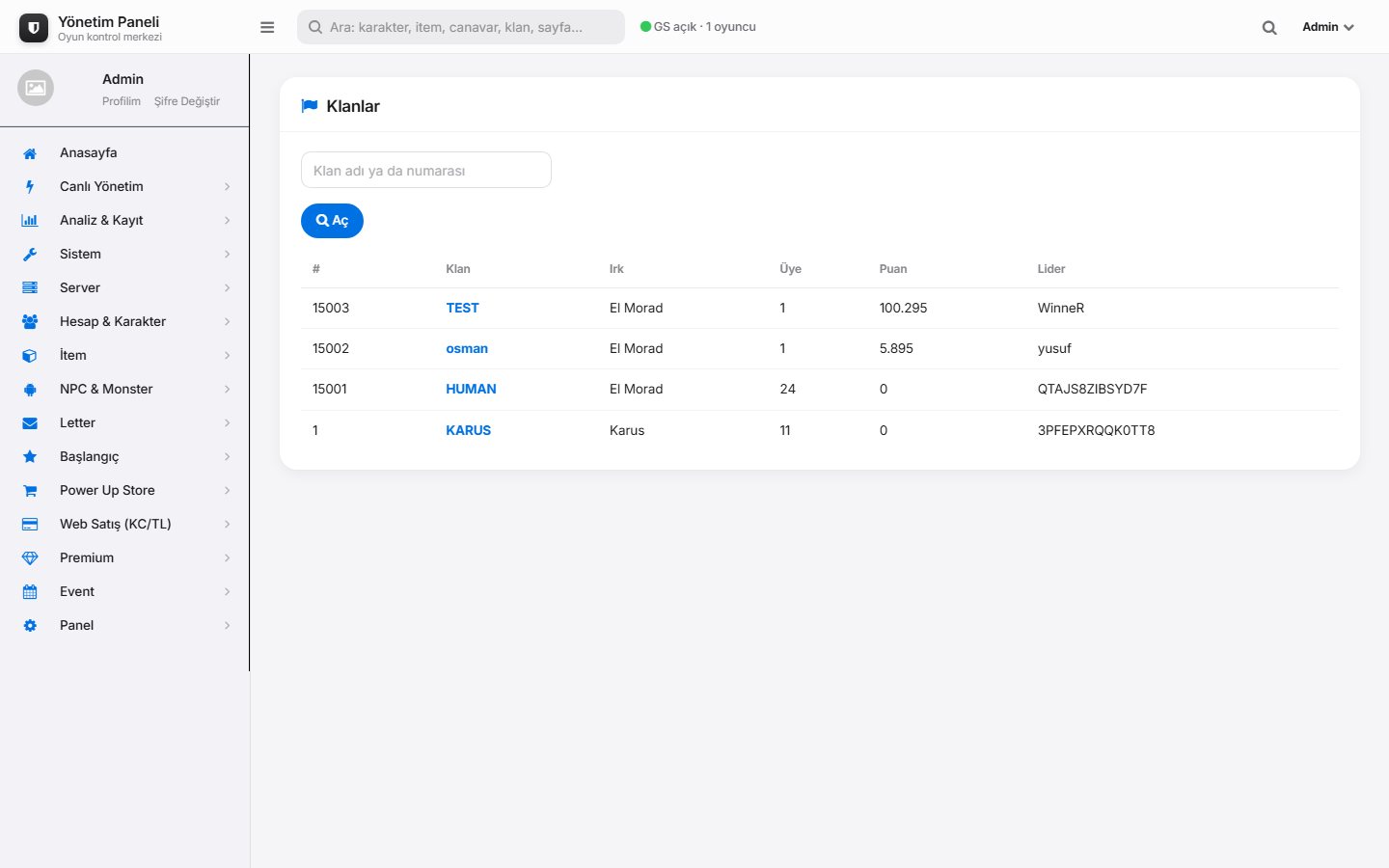Expand the Server submenu chevron
1389x868 pixels.
coord(228,288)
